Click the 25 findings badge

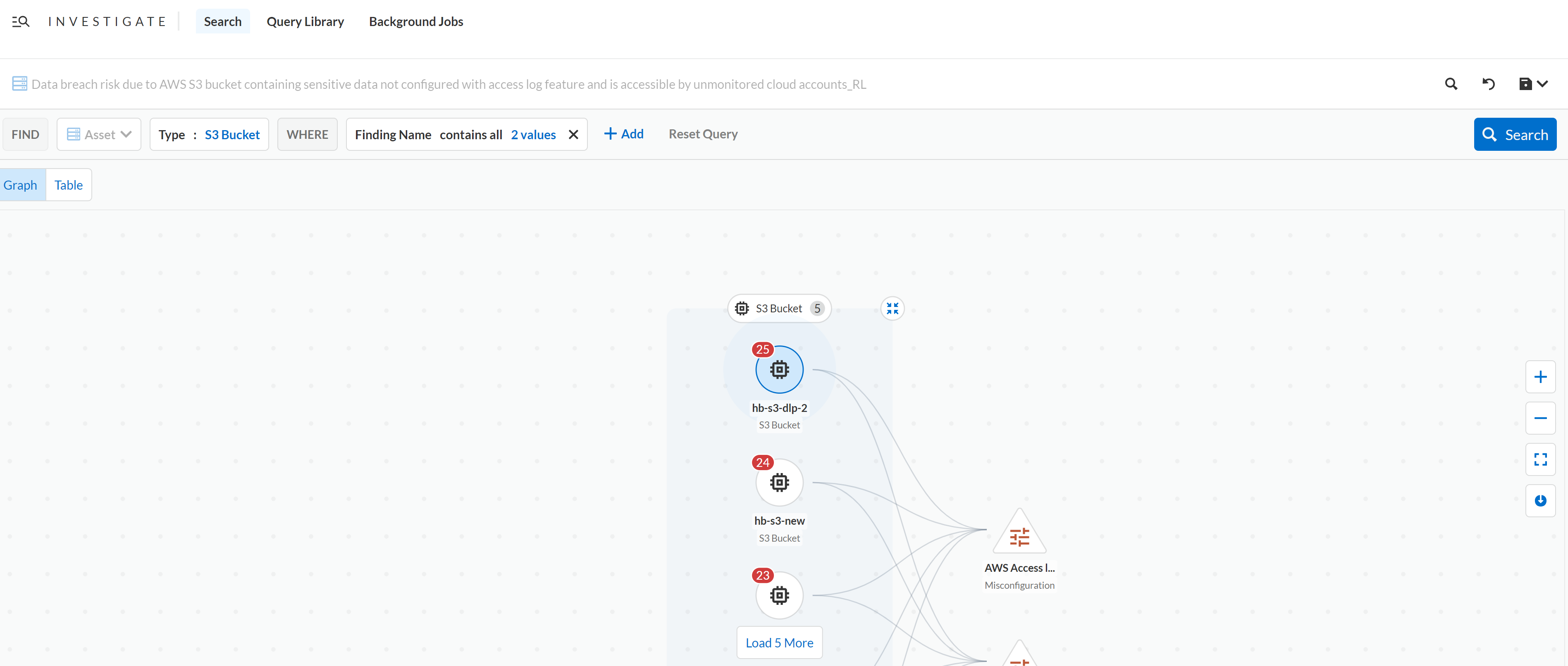pyautogui.click(x=762, y=349)
